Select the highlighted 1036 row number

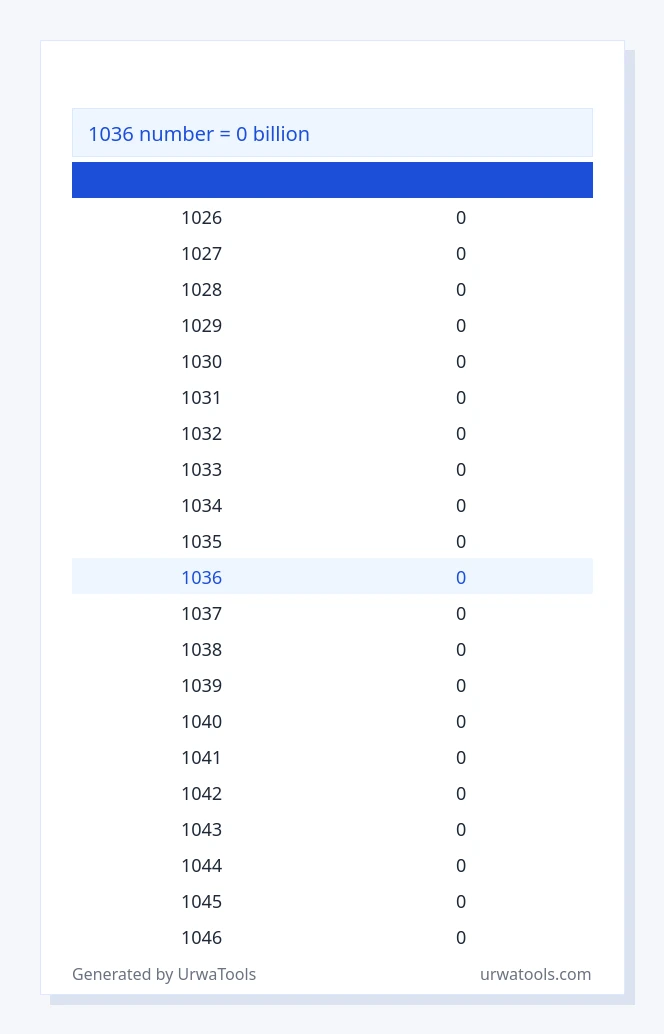pos(202,578)
